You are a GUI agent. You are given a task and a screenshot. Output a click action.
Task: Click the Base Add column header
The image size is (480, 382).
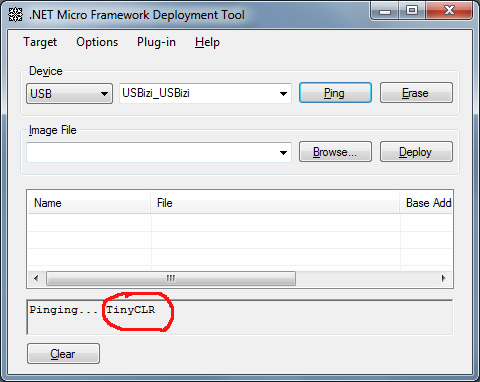pos(426,203)
